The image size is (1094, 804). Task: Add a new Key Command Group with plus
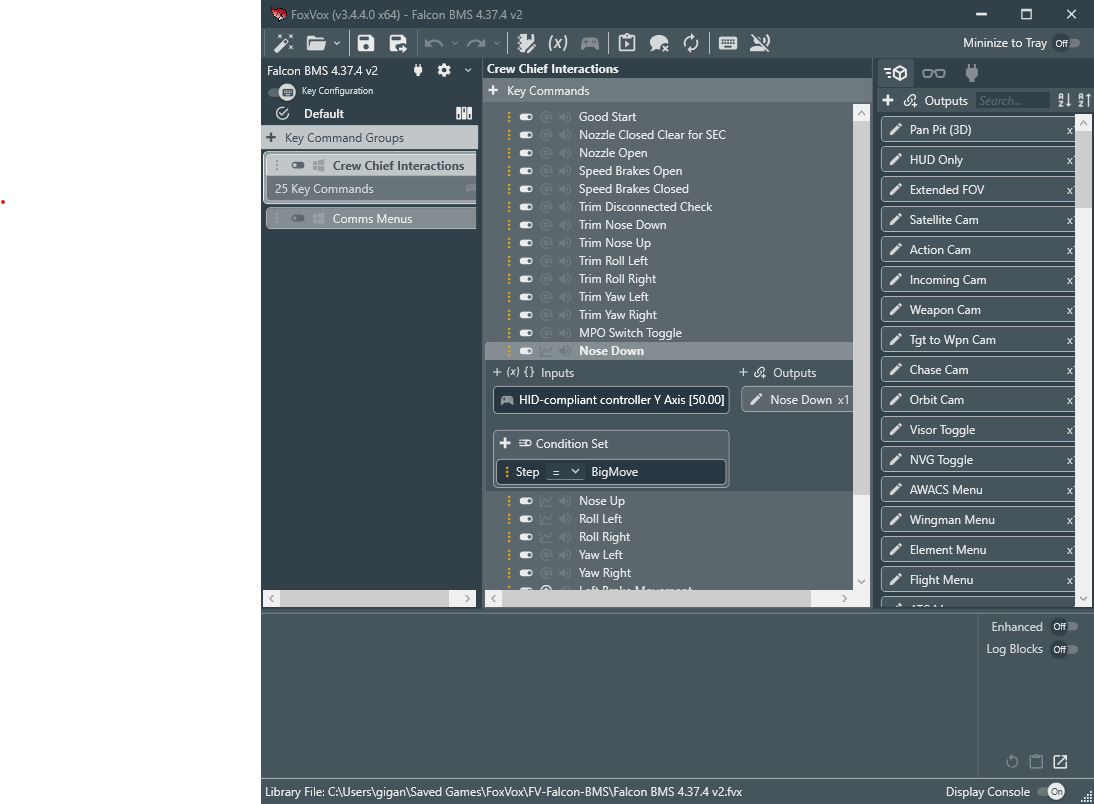(271, 137)
